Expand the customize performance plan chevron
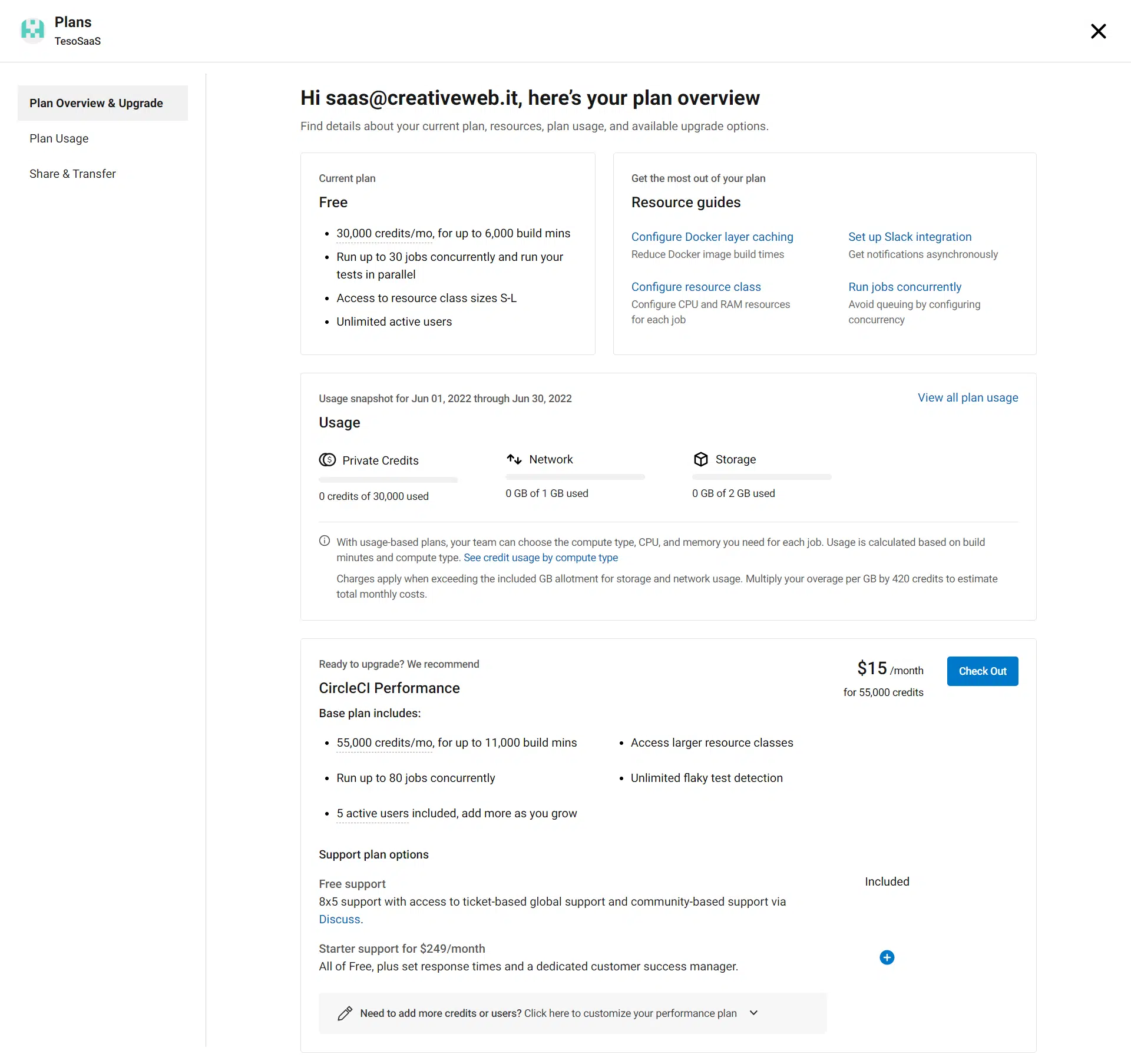This screenshot has width=1131, height=1064. coord(753,1013)
